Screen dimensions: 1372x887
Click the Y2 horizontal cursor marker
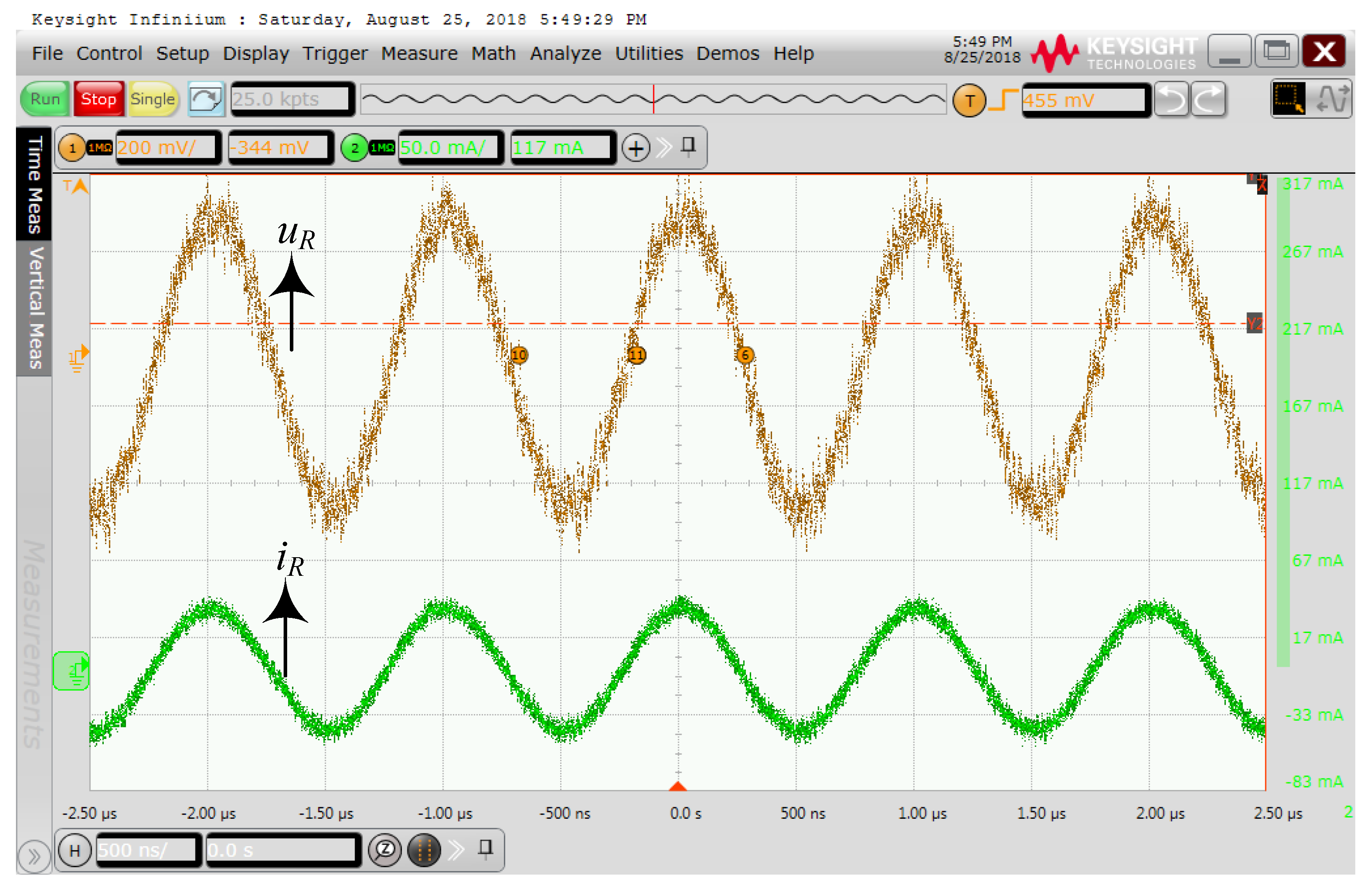click(x=1254, y=324)
